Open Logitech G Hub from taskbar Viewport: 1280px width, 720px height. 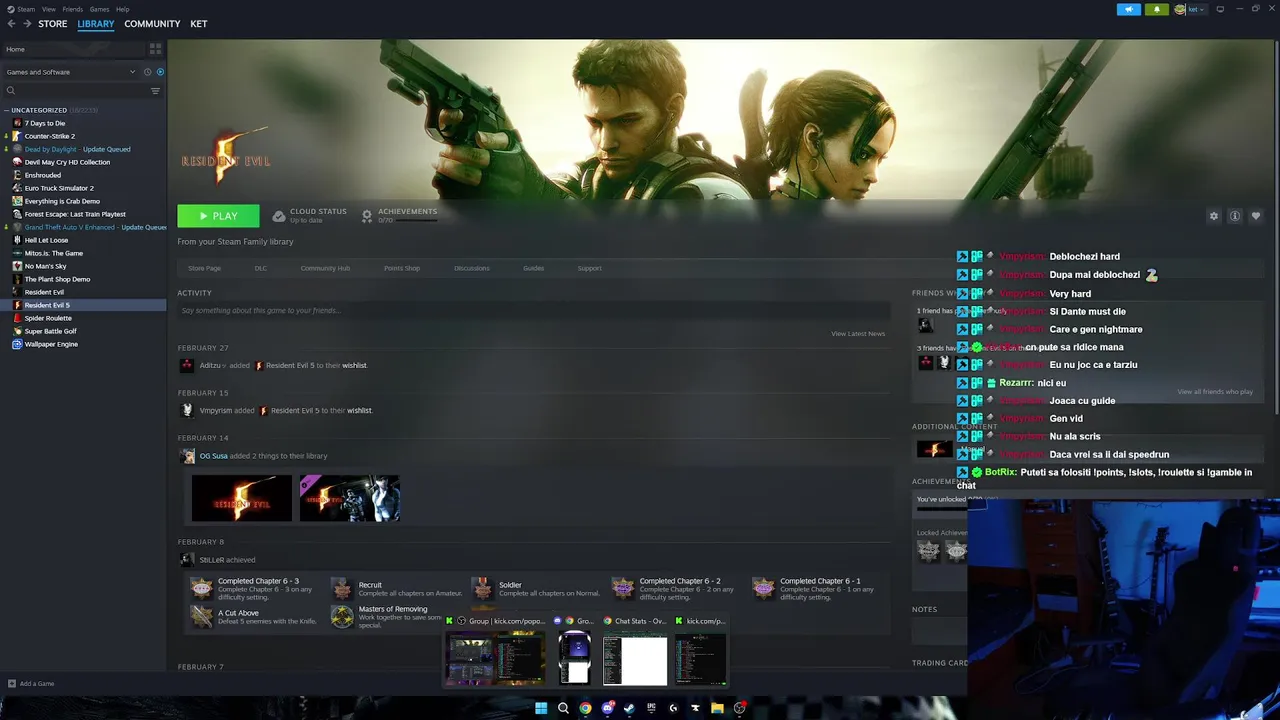(x=673, y=708)
